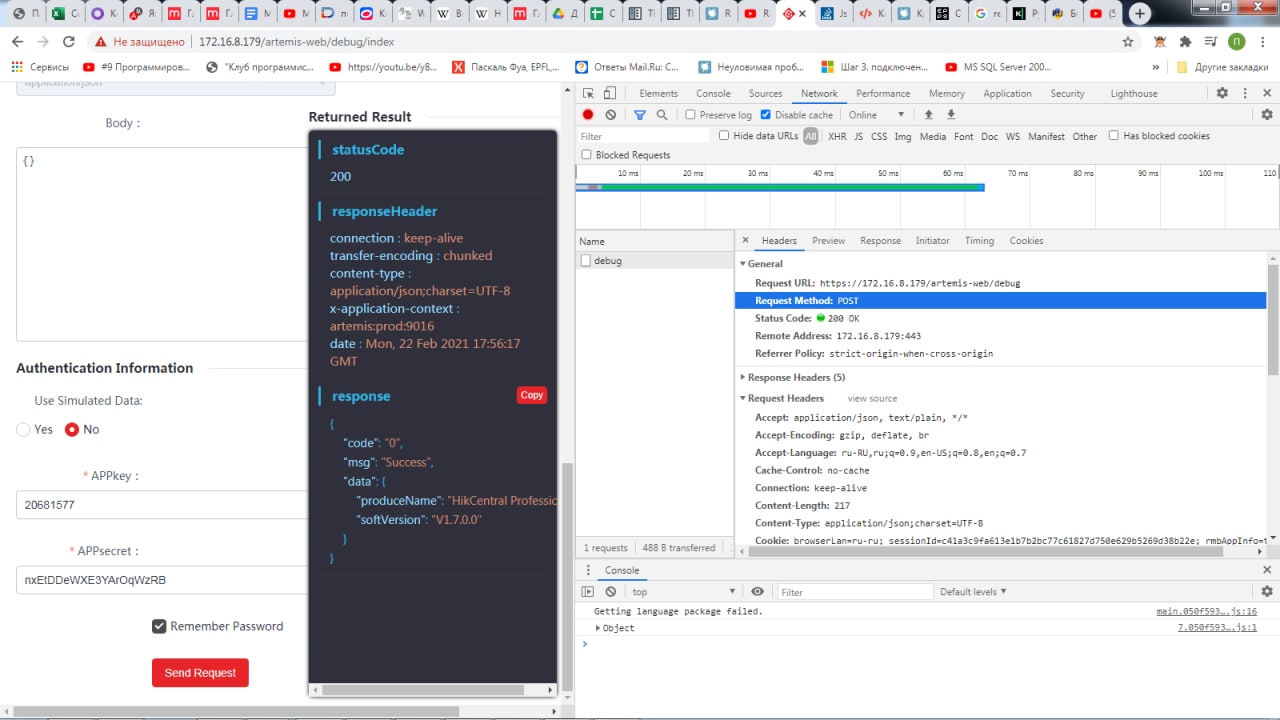Check Blocked Requests filter

click(x=587, y=155)
